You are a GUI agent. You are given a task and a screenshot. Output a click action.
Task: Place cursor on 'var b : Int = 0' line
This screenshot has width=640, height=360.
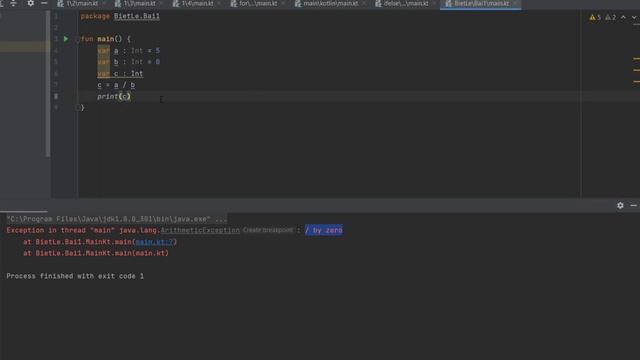click(129, 62)
